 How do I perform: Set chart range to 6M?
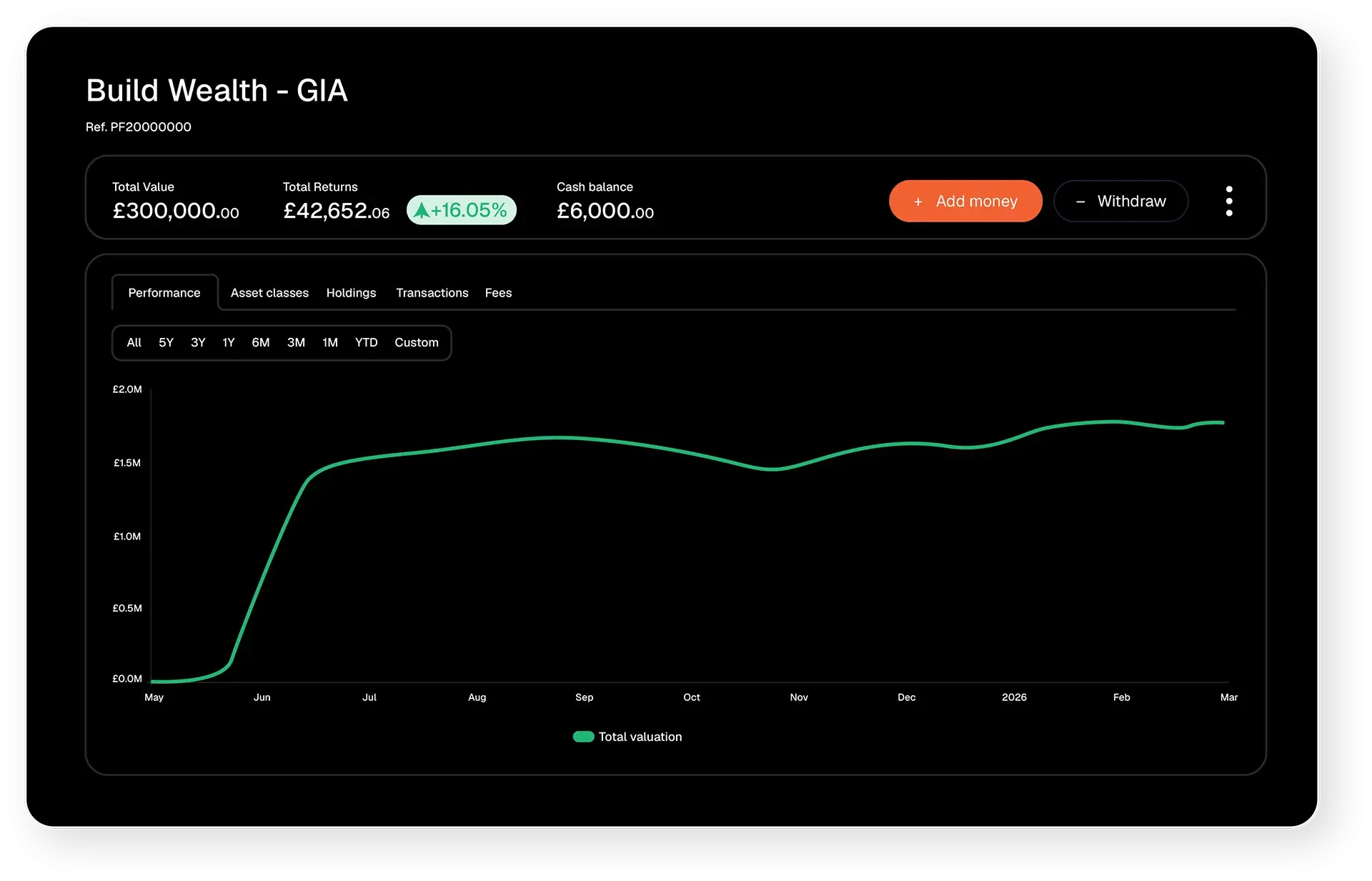point(260,342)
